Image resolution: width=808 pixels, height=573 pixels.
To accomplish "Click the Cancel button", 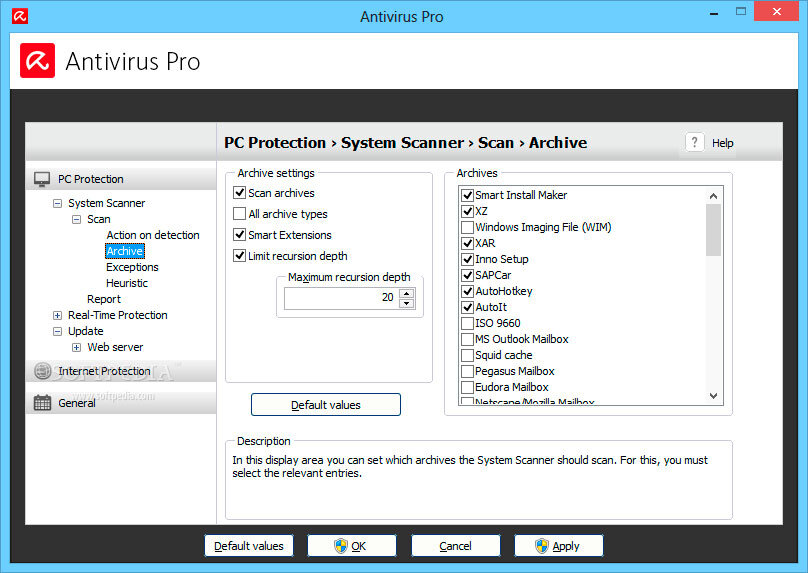I will (x=456, y=546).
